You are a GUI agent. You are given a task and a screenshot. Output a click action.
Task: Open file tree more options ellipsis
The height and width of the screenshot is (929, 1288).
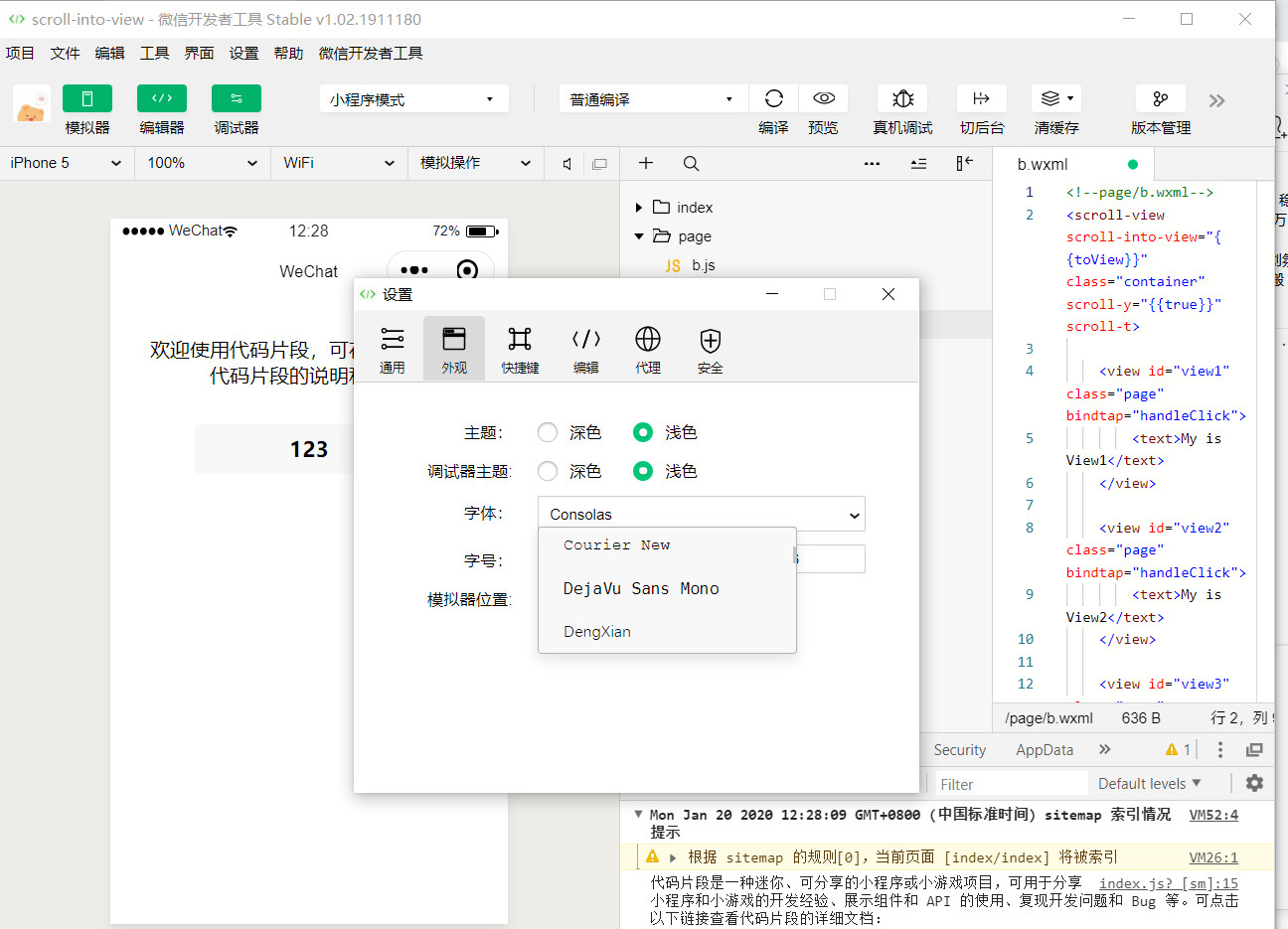[x=872, y=163]
